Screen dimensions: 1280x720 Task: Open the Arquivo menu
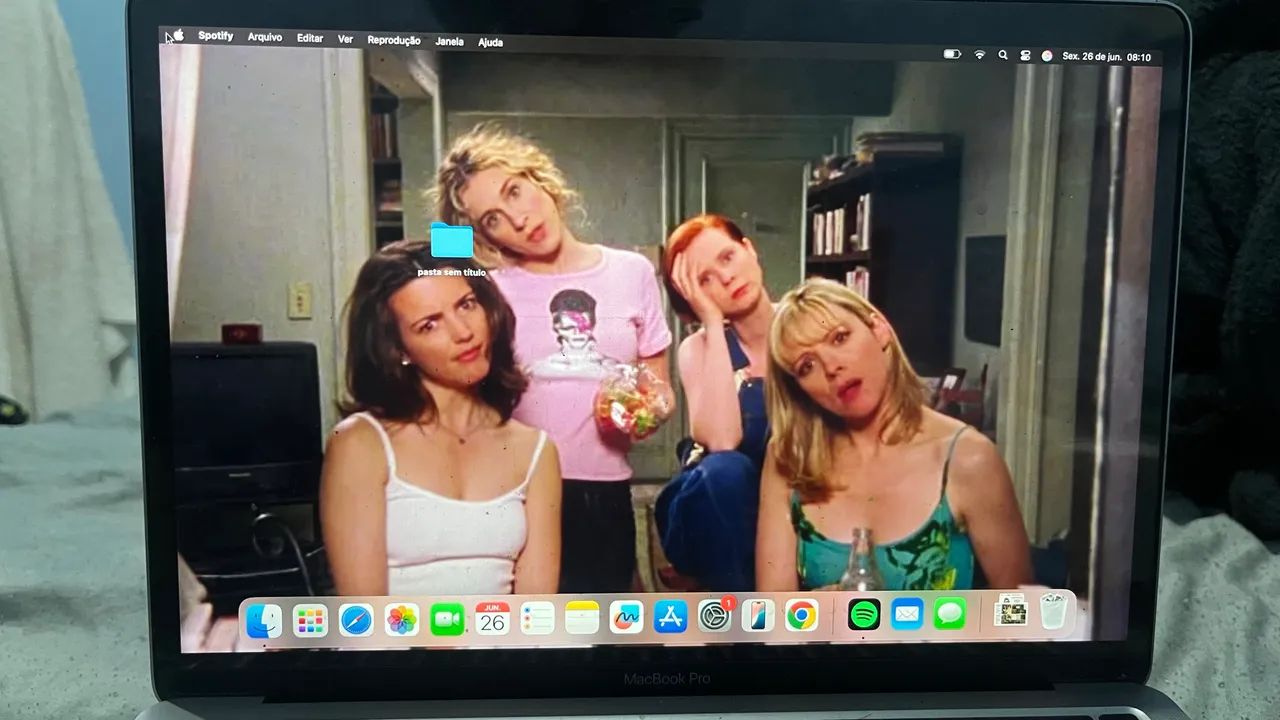coord(265,37)
